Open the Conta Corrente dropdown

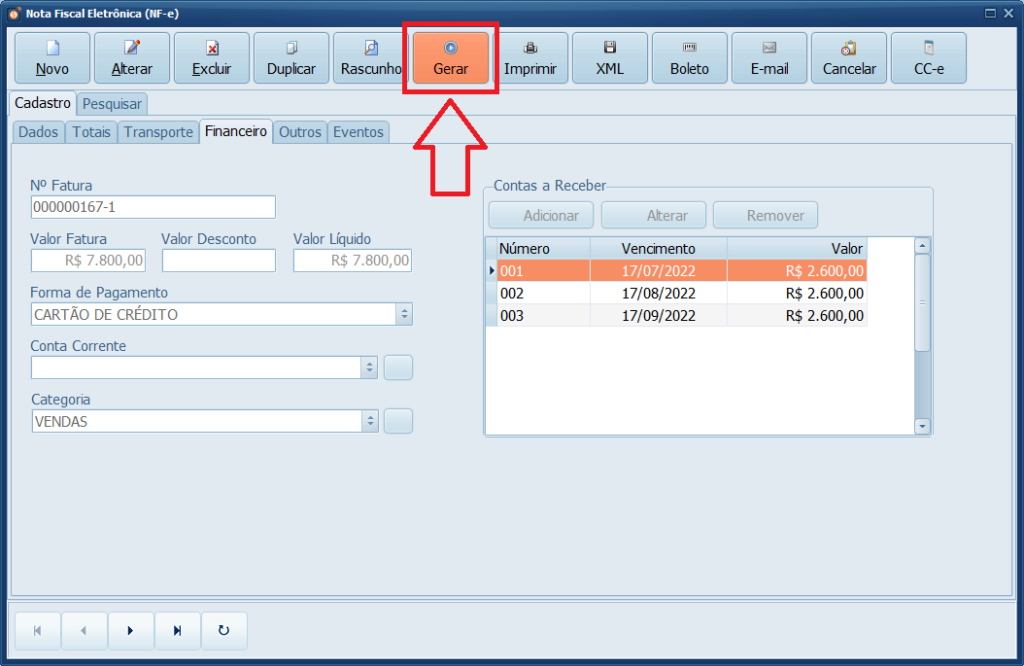point(369,368)
